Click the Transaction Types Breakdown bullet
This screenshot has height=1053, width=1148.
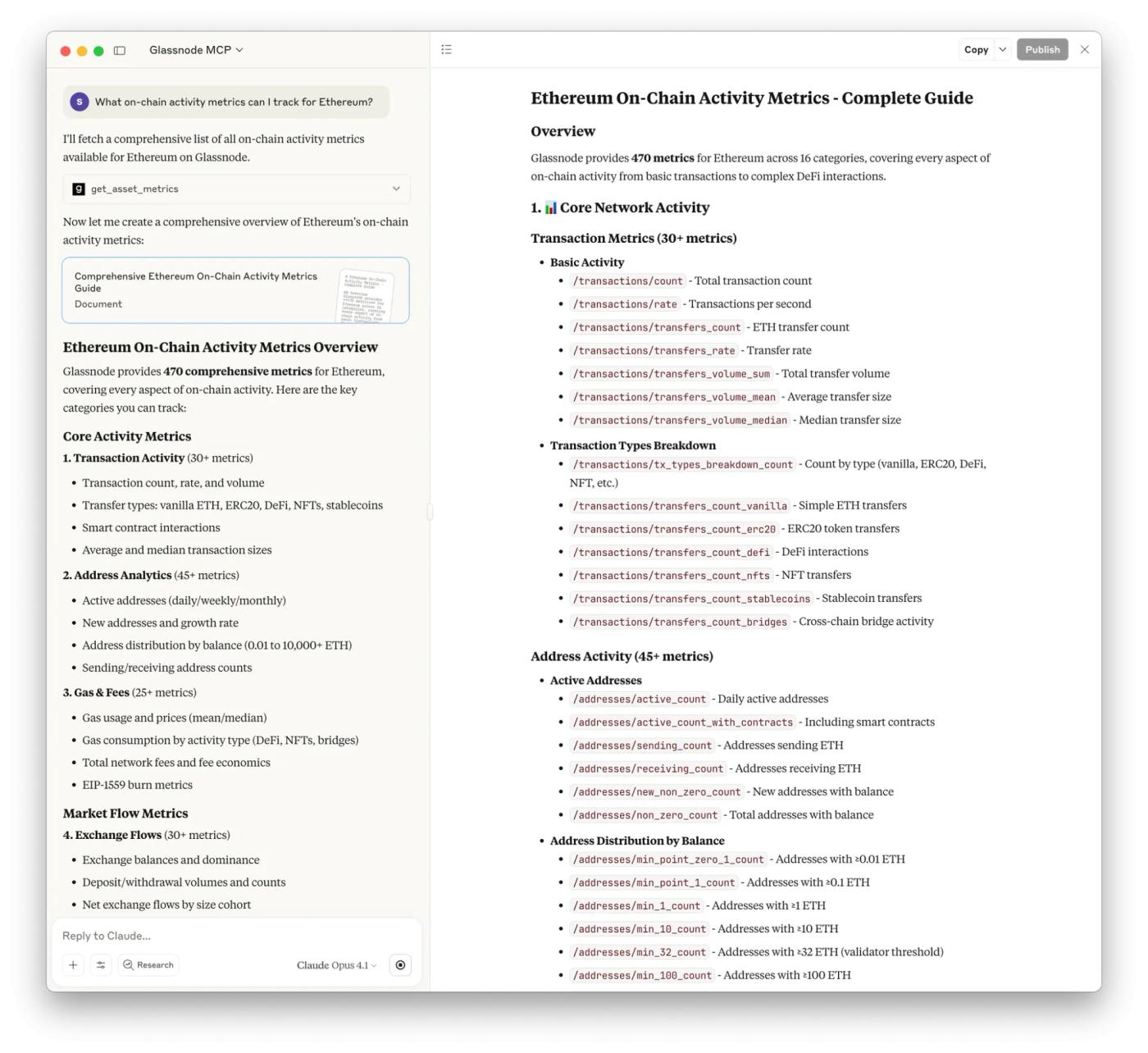(633, 445)
